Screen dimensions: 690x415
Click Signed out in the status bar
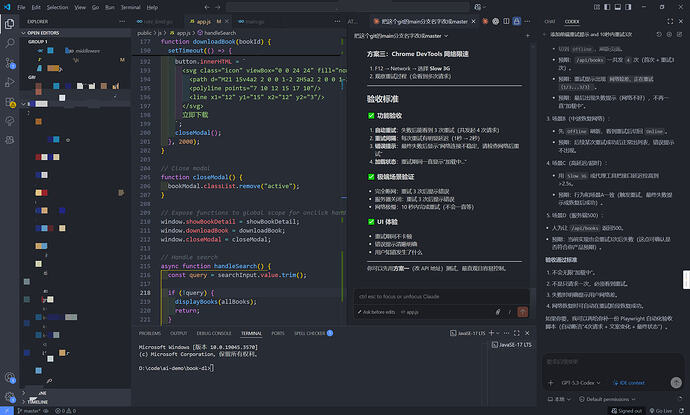pos(627,411)
